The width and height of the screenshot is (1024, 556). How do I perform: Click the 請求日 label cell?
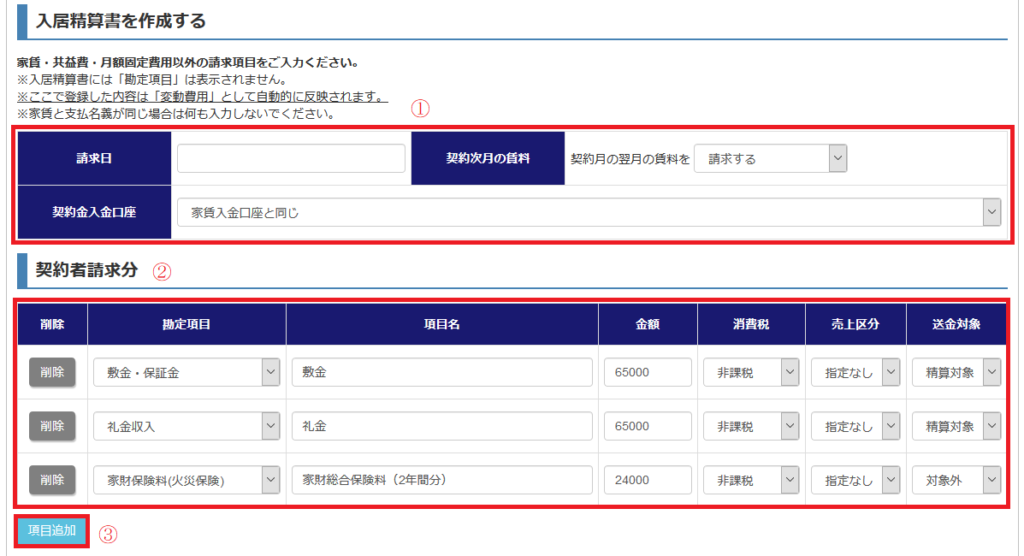click(94, 158)
